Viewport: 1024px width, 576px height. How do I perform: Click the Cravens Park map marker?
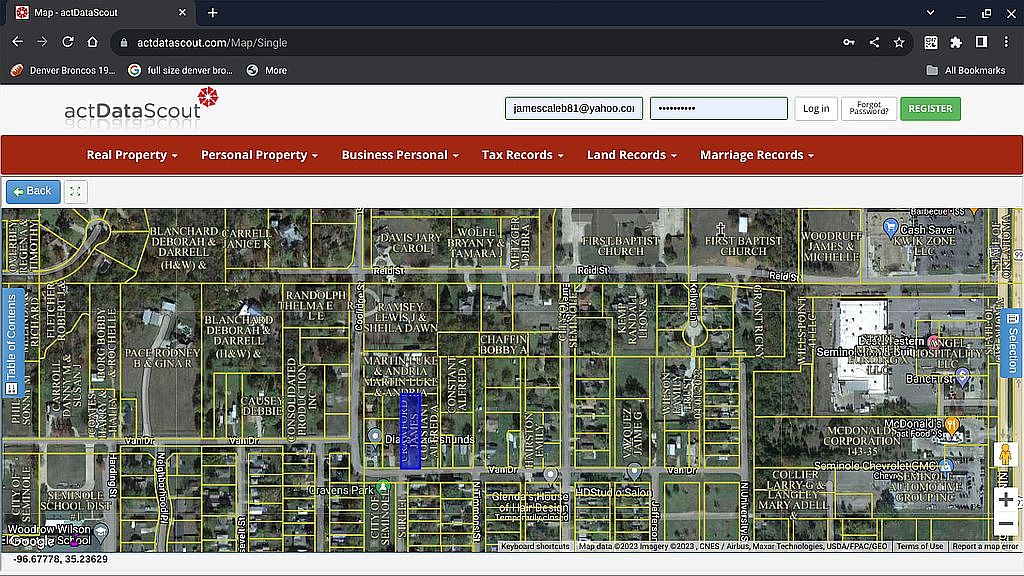pos(382,487)
